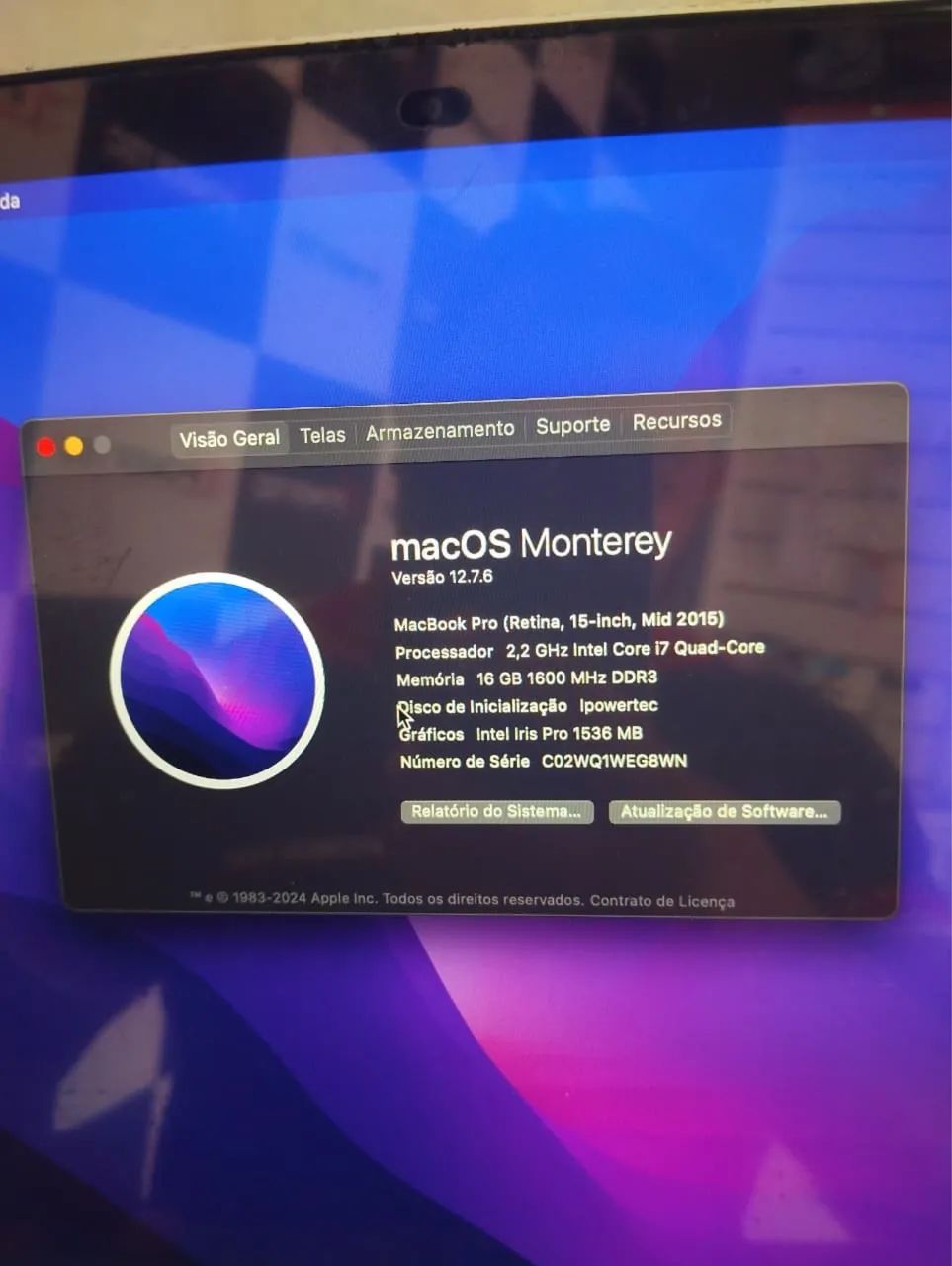Click the macOS Monterey title text
The width and height of the screenshot is (952, 1266).
[x=531, y=543]
